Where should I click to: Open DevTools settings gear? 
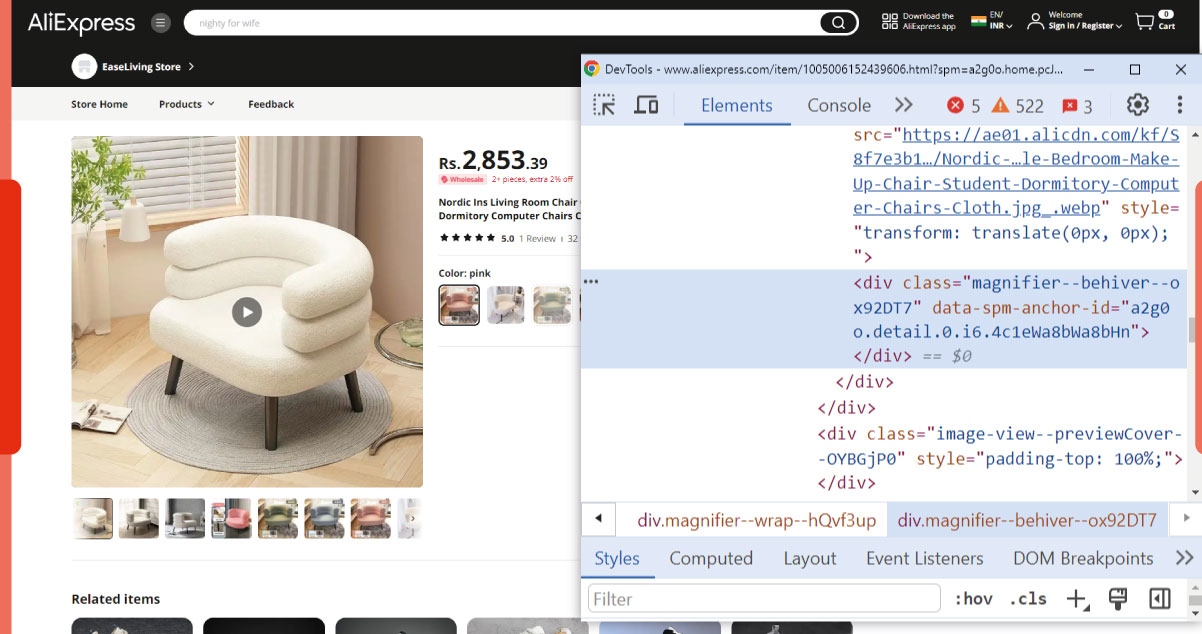pyautogui.click(x=1137, y=104)
